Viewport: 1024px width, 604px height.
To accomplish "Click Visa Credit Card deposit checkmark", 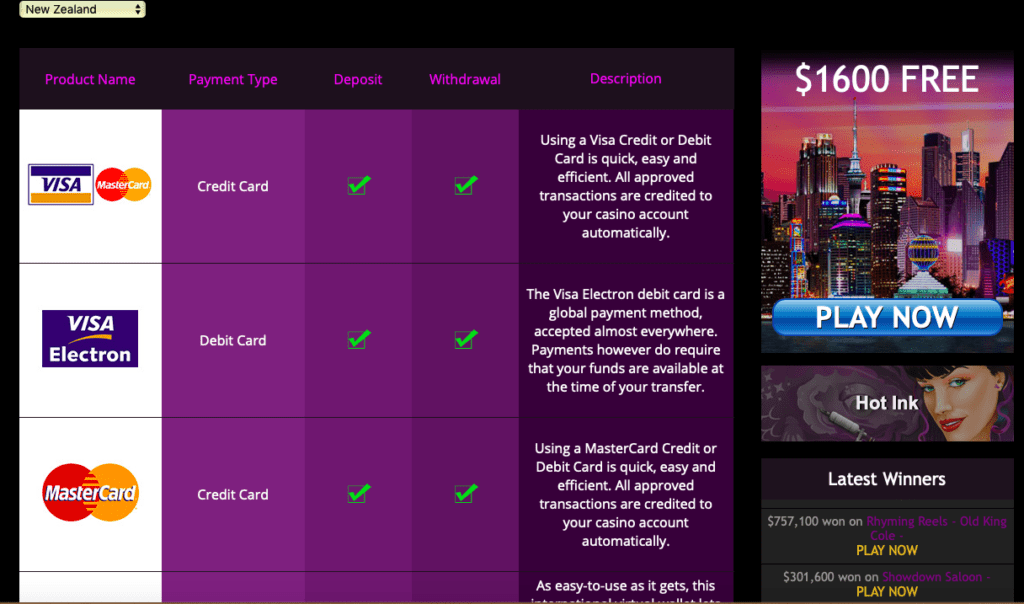I will click(x=358, y=185).
